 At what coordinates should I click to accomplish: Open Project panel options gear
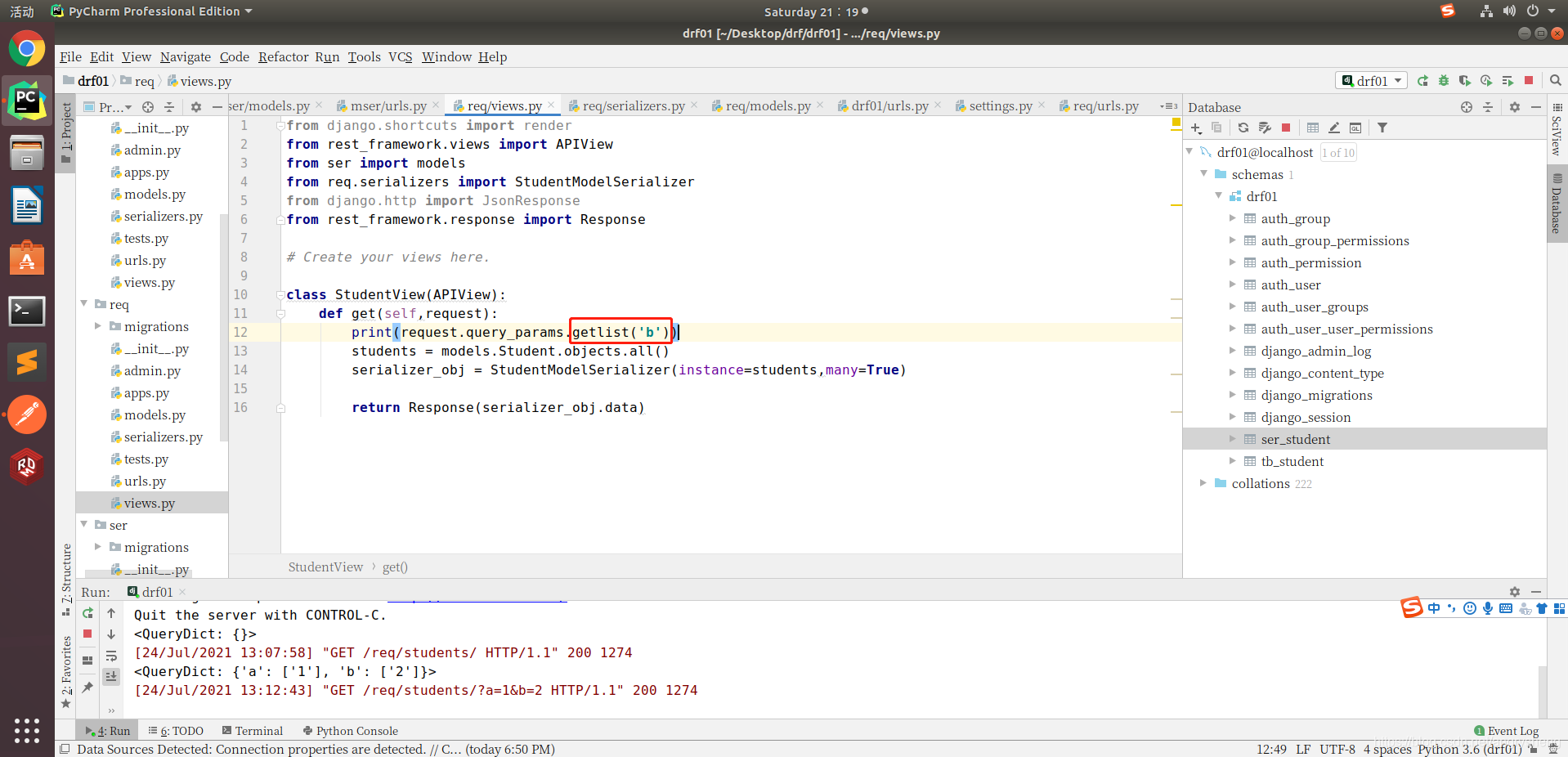196,107
